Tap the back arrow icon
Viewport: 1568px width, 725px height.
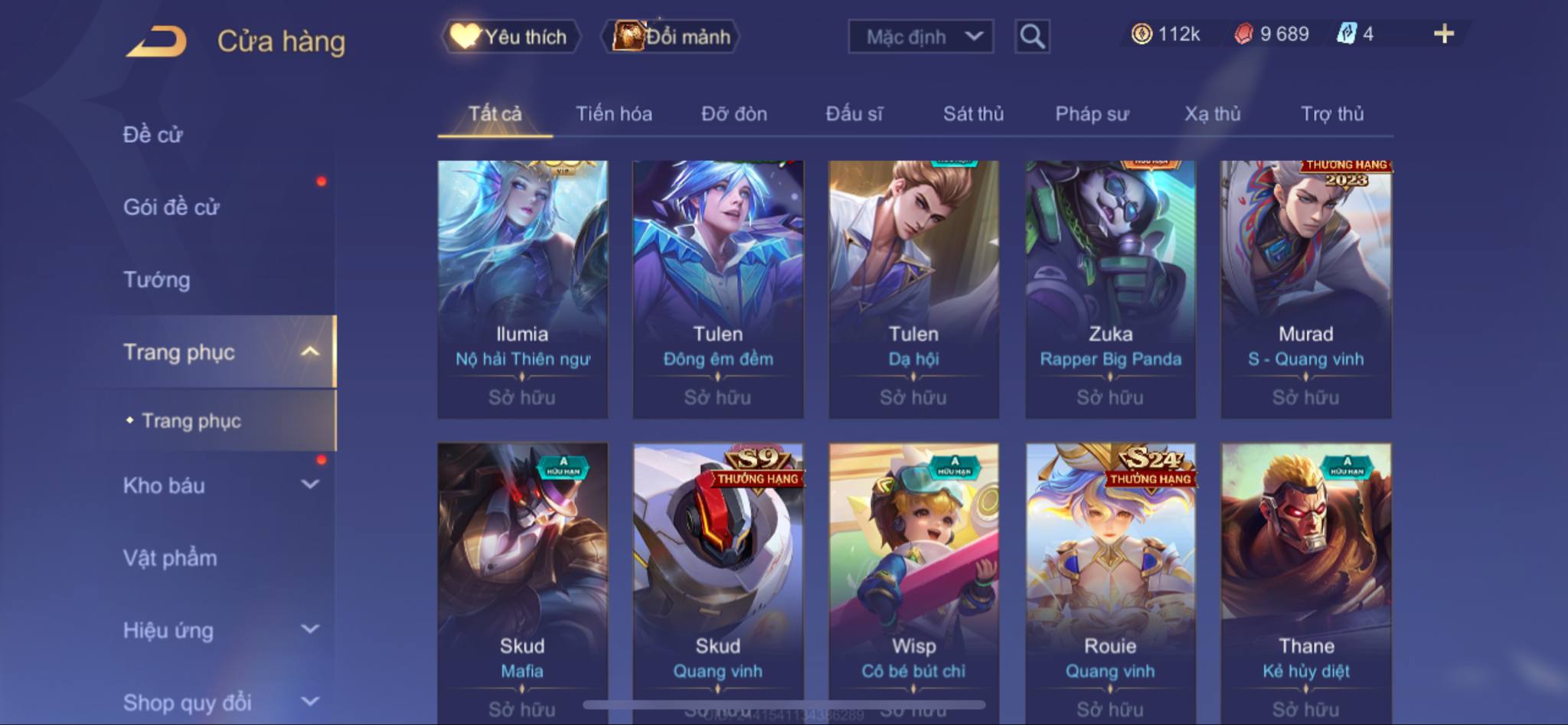157,41
